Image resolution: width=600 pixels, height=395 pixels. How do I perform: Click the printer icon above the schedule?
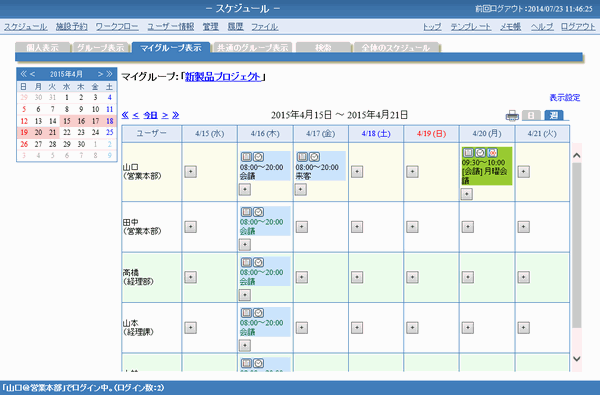(512, 115)
